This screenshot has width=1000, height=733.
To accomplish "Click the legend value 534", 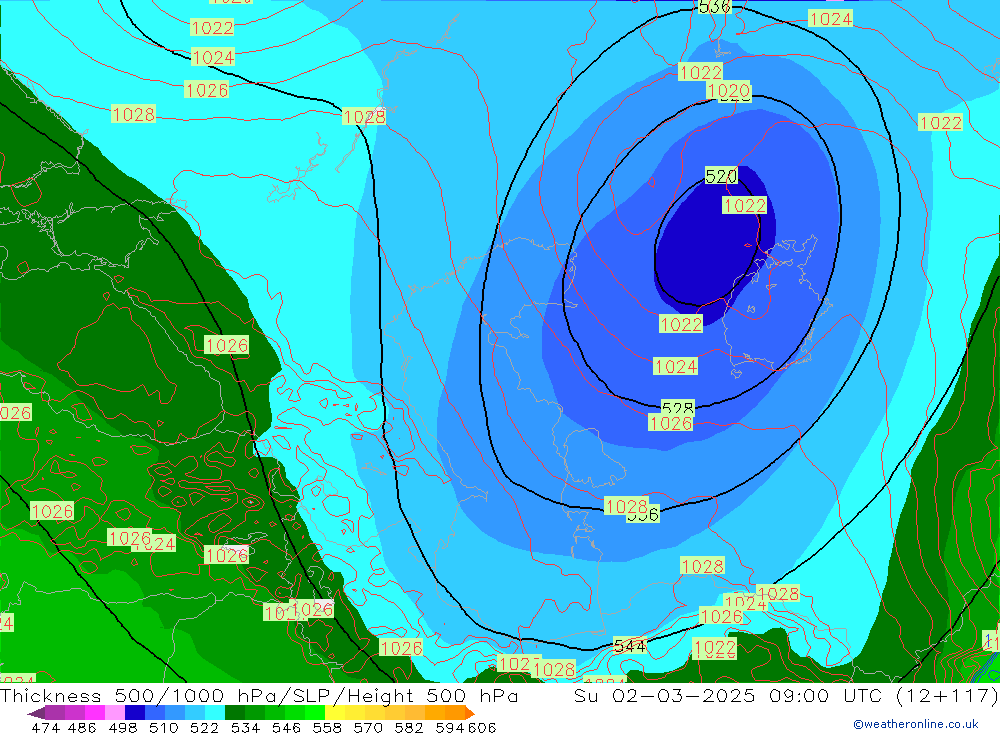I will coord(245,727).
